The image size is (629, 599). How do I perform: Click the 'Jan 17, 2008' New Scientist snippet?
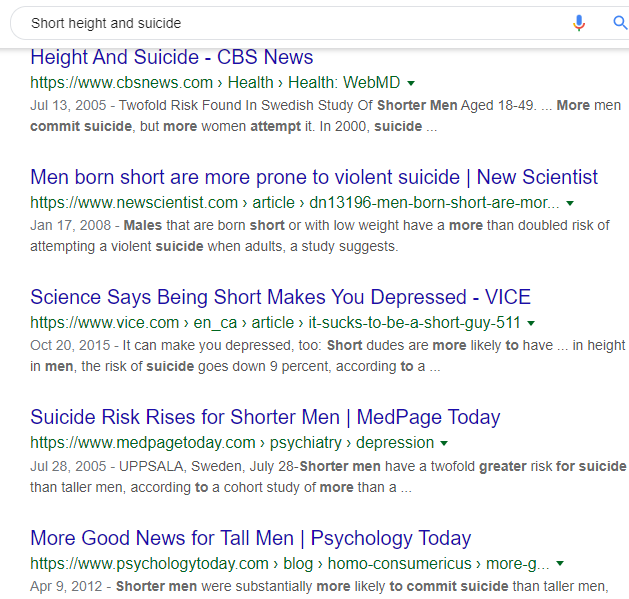(320, 236)
